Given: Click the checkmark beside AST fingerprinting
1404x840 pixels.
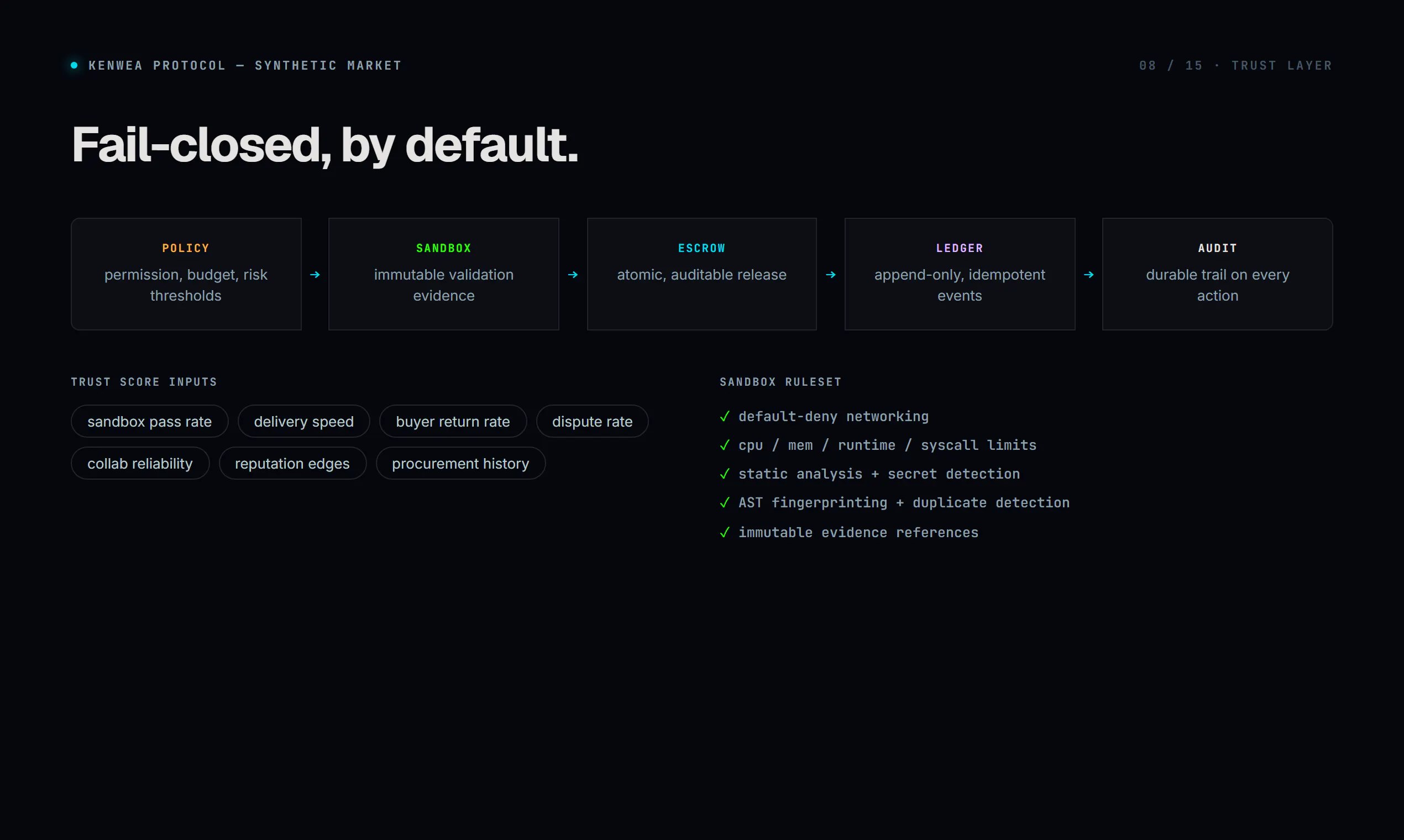Looking at the screenshot, I should tap(725, 503).
